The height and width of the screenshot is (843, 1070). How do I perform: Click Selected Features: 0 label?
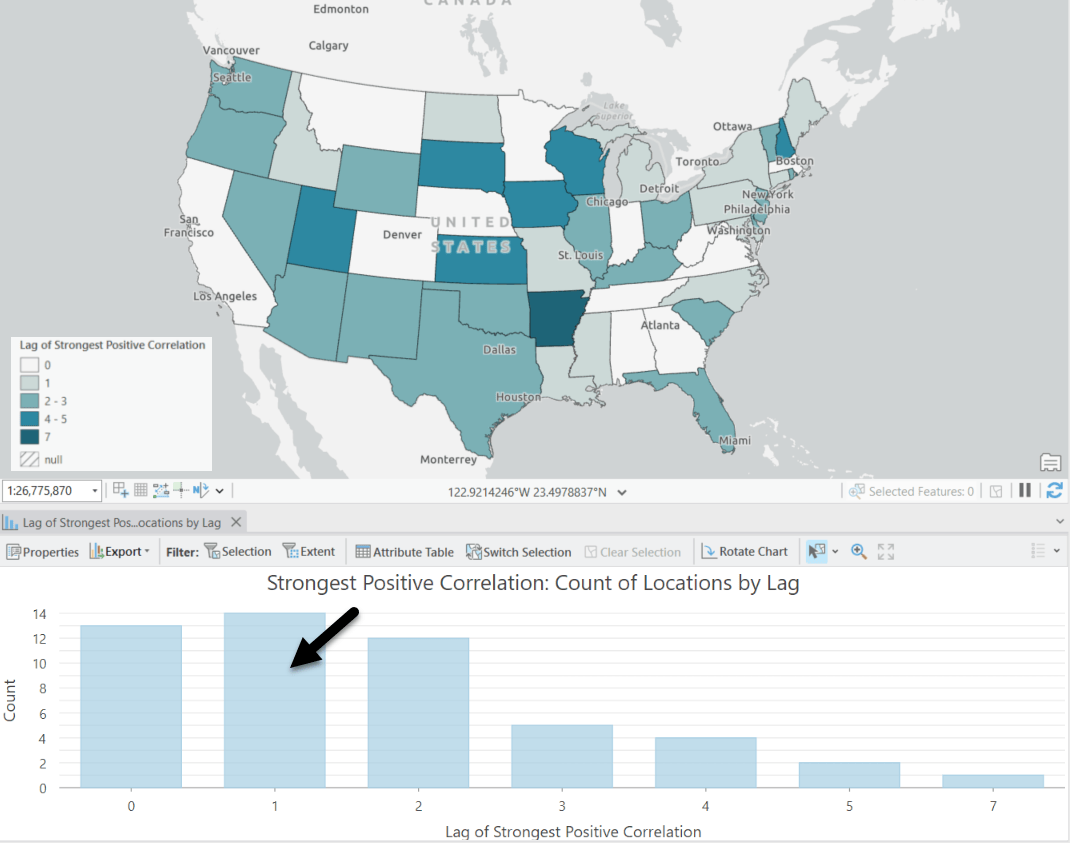click(921, 491)
